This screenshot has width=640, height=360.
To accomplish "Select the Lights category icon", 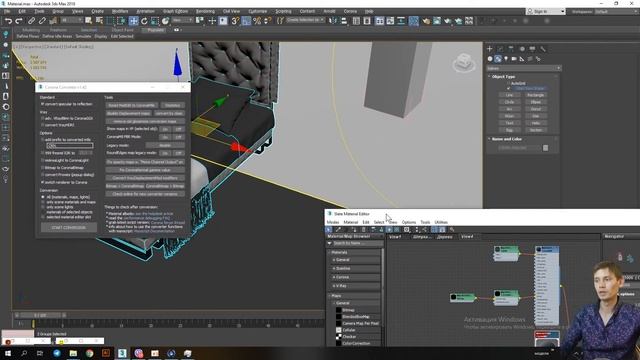I will pos(506,59).
